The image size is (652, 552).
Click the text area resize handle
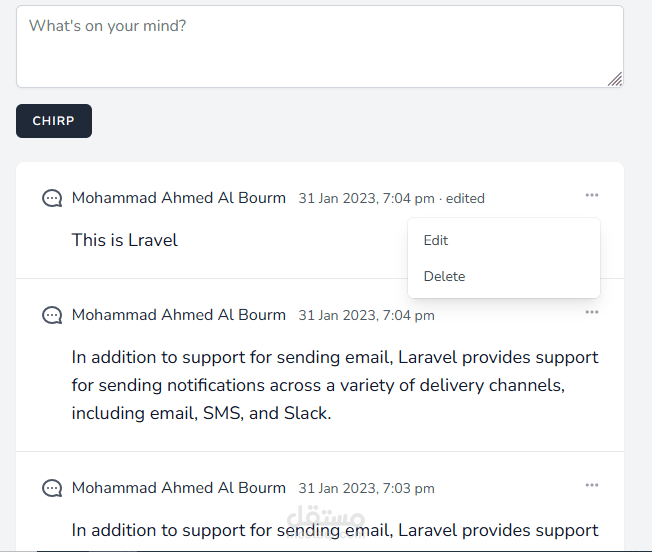tap(615, 79)
